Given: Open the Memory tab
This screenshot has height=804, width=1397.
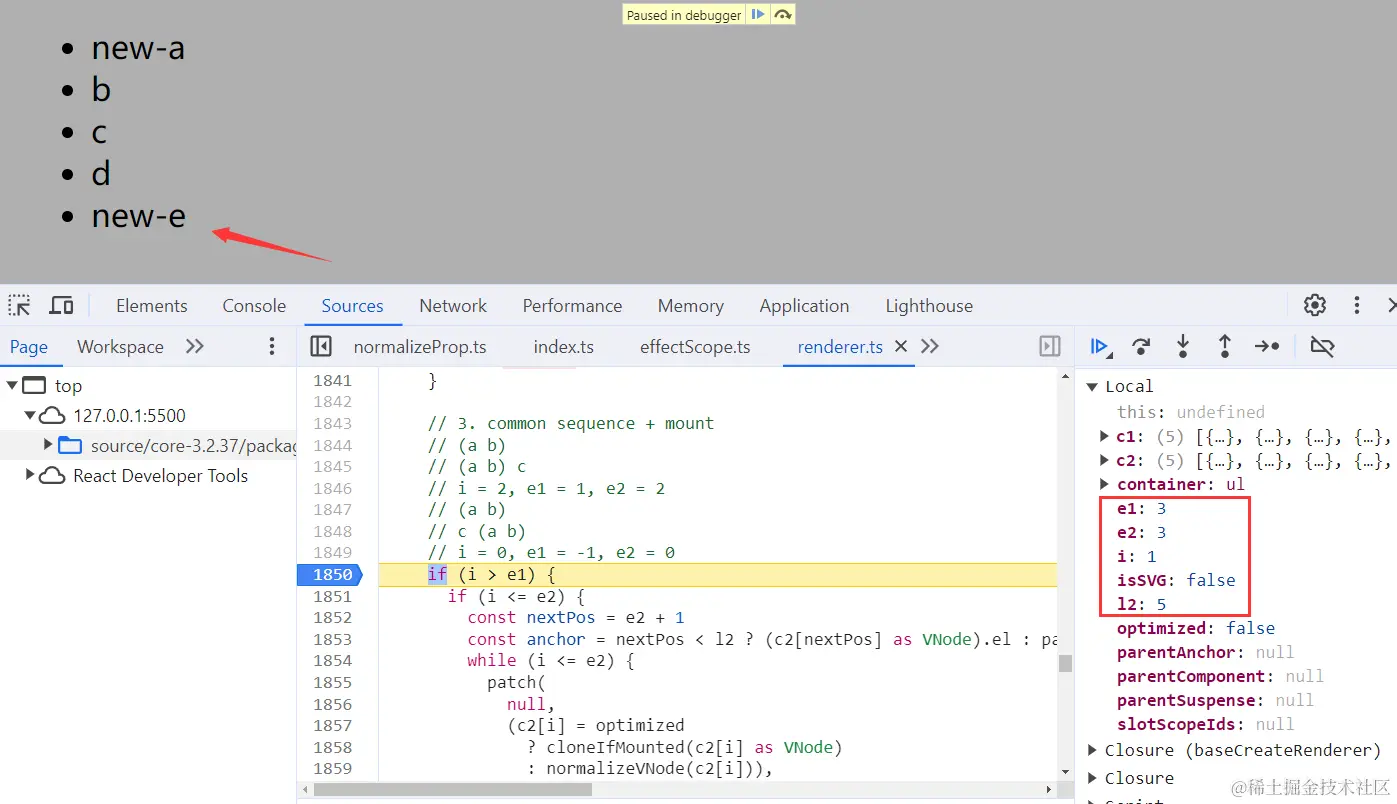Looking at the screenshot, I should coord(691,306).
